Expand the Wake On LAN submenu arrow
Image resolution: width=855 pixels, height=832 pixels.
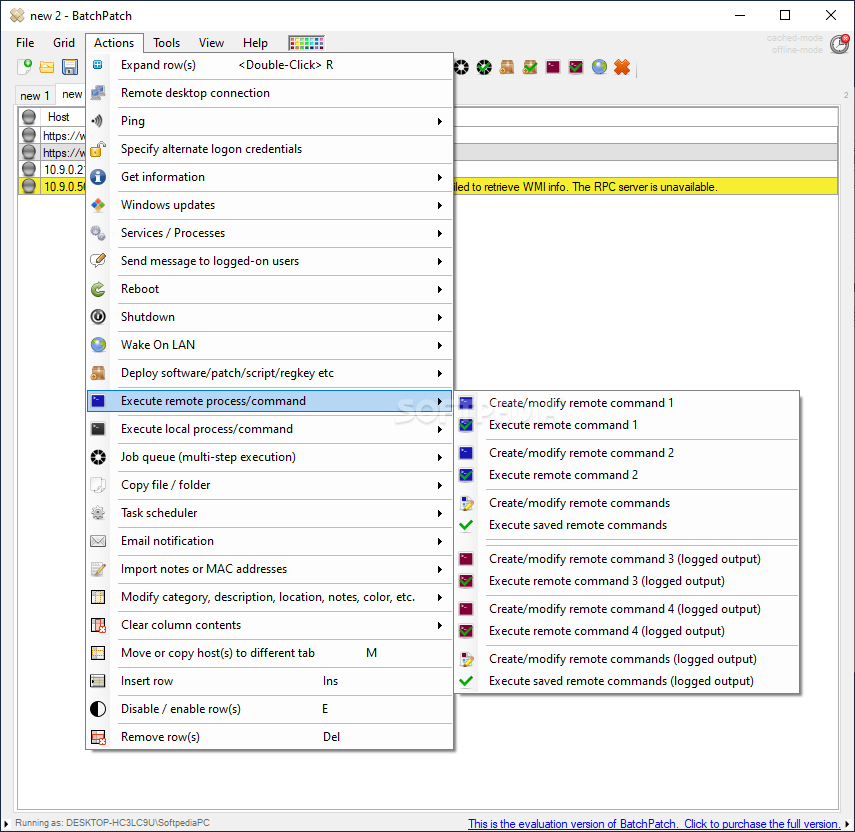click(439, 345)
